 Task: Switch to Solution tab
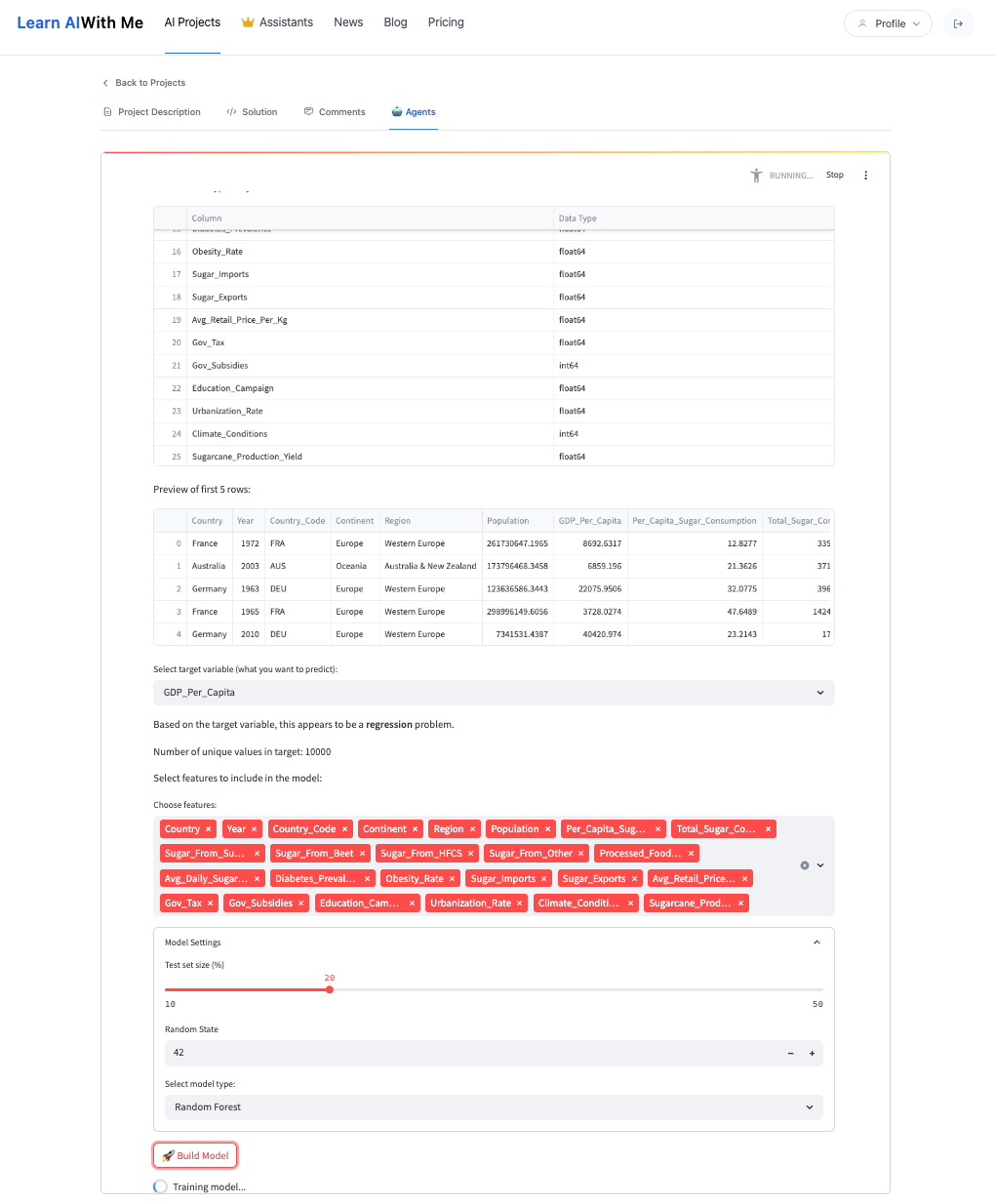point(252,112)
